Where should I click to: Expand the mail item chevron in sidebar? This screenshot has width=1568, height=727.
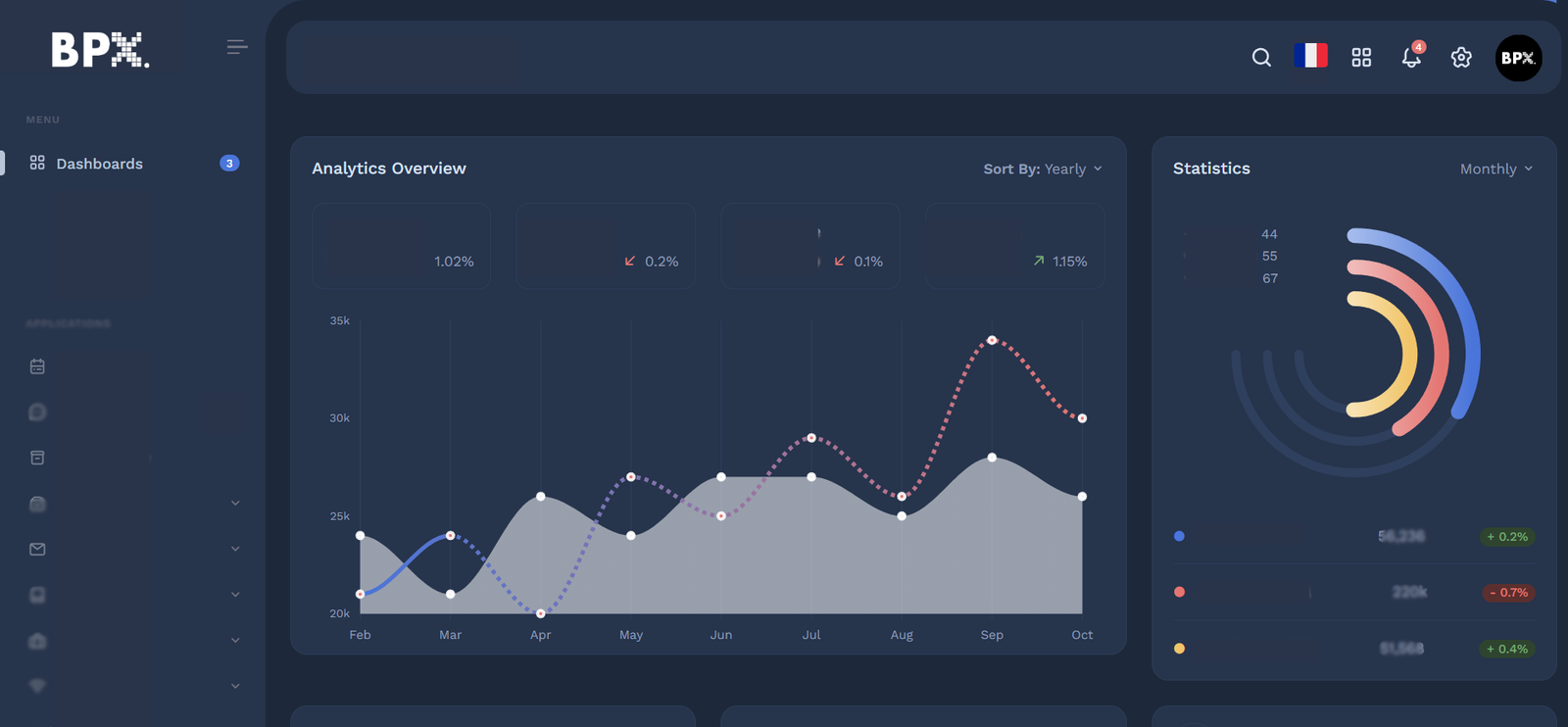pyautogui.click(x=235, y=550)
